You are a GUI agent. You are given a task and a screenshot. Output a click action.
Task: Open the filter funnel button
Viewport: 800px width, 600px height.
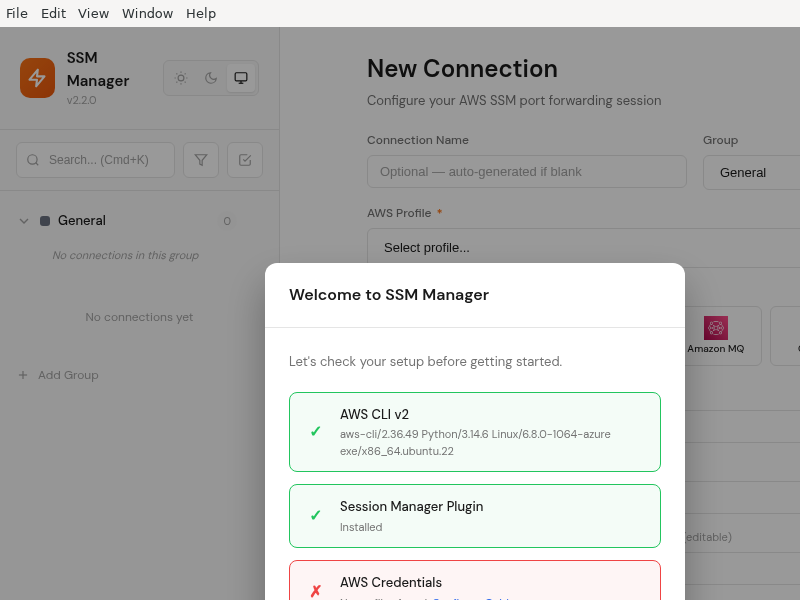pyautogui.click(x=201, y=160)
